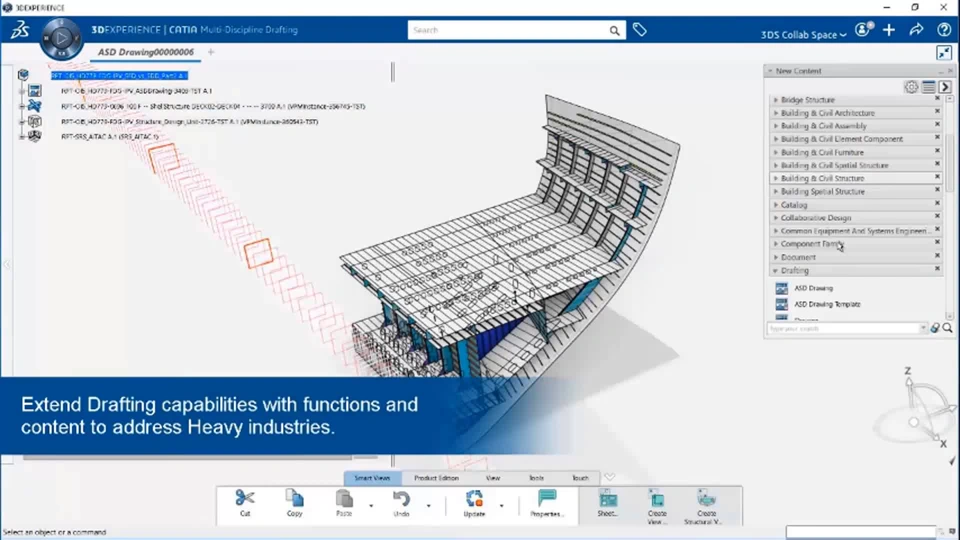Click the Share arrow icon
960x540 pixels.
pos(917,29)
